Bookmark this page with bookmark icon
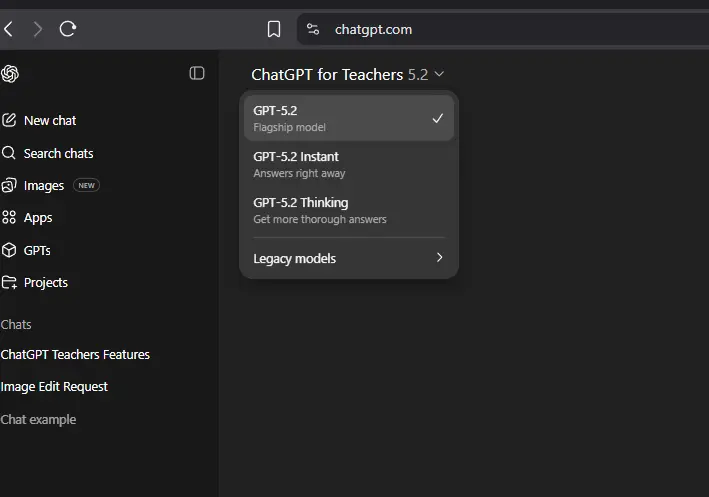709x497 pixels. [274, 29]
